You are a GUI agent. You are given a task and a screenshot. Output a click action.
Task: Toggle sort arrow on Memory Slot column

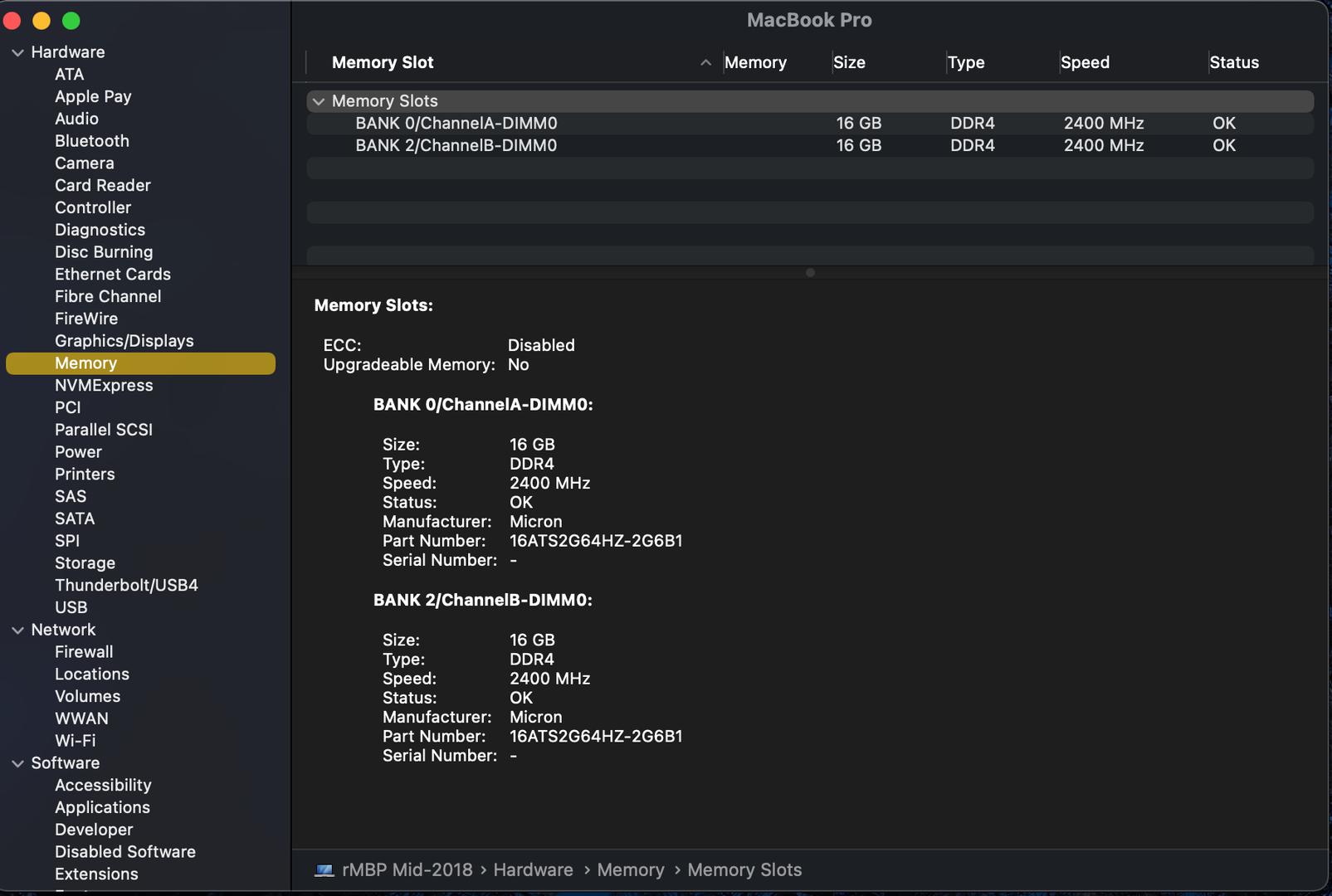tap(705, 63)
